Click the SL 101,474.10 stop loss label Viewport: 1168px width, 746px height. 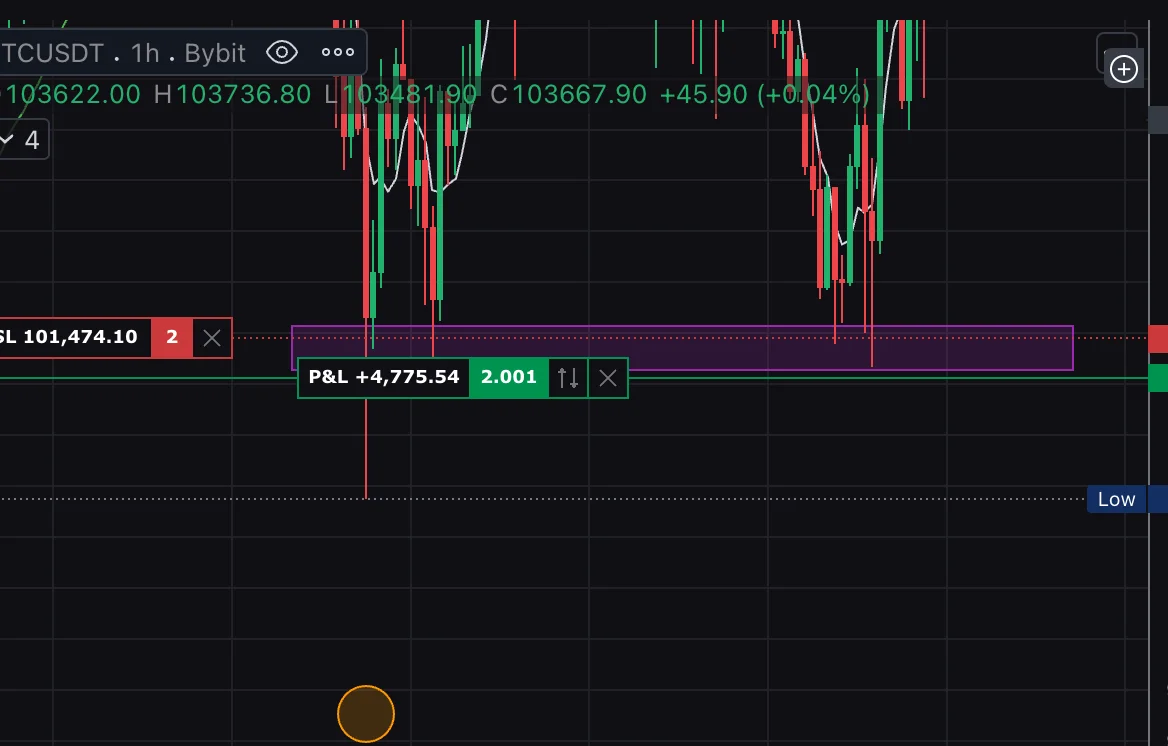click(74, 337)
